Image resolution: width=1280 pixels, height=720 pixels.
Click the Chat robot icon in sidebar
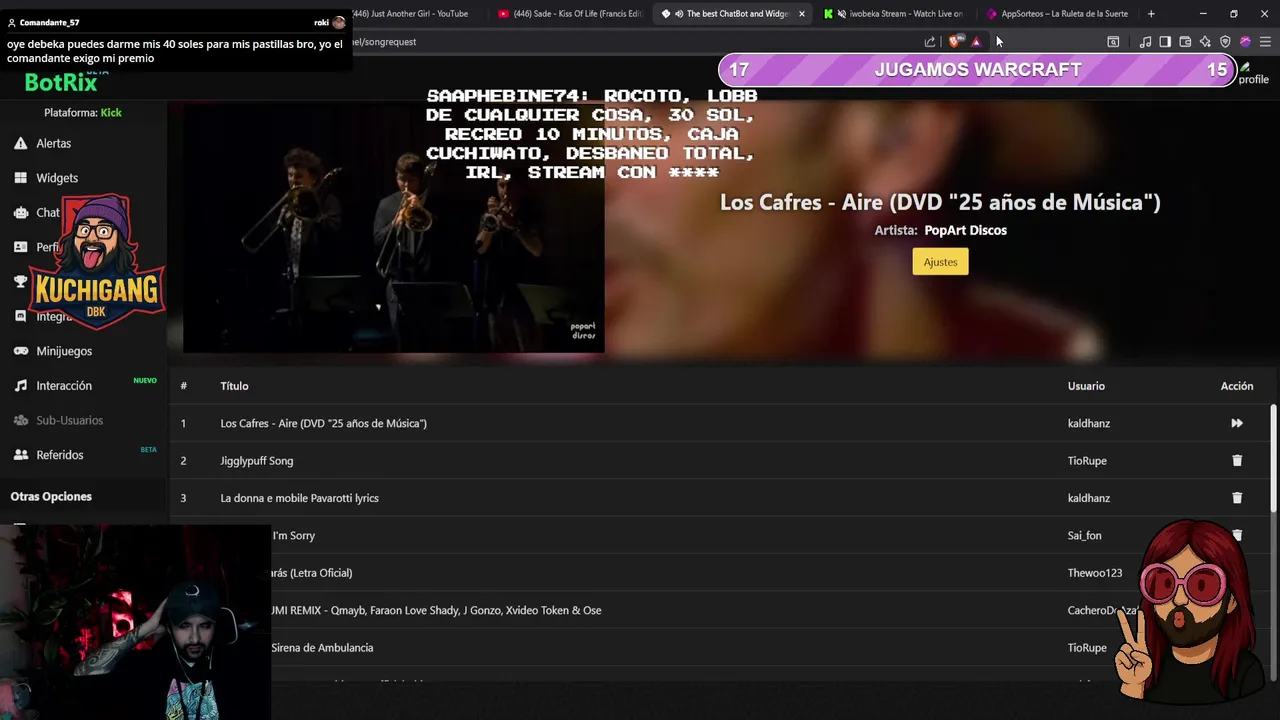pyautogui.click(x=20, y=212)
